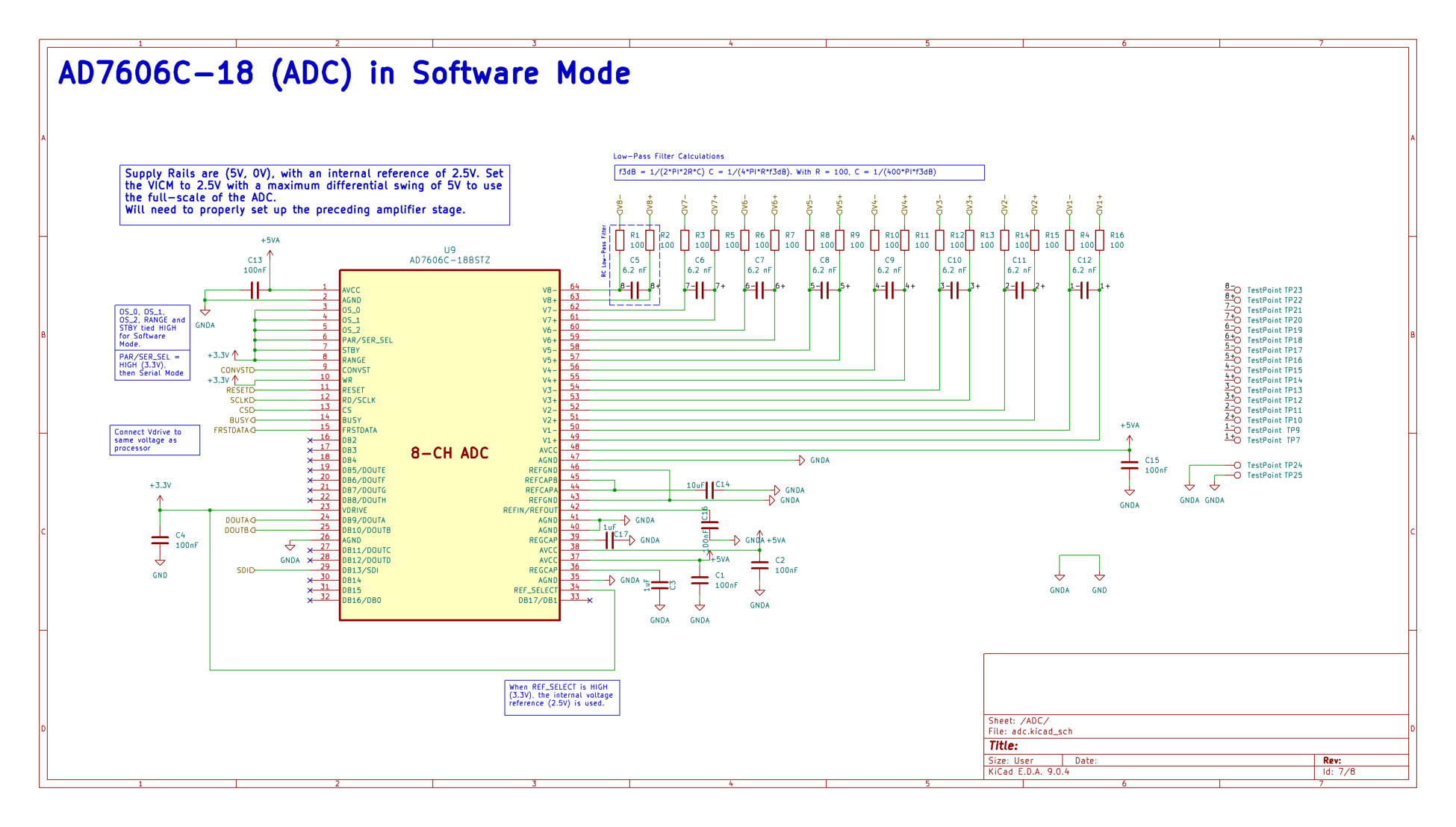The height and width of the screenshot is (827, 1456).
Task: Click the "Rev:" field in the title block
Action: (1332, 761)
